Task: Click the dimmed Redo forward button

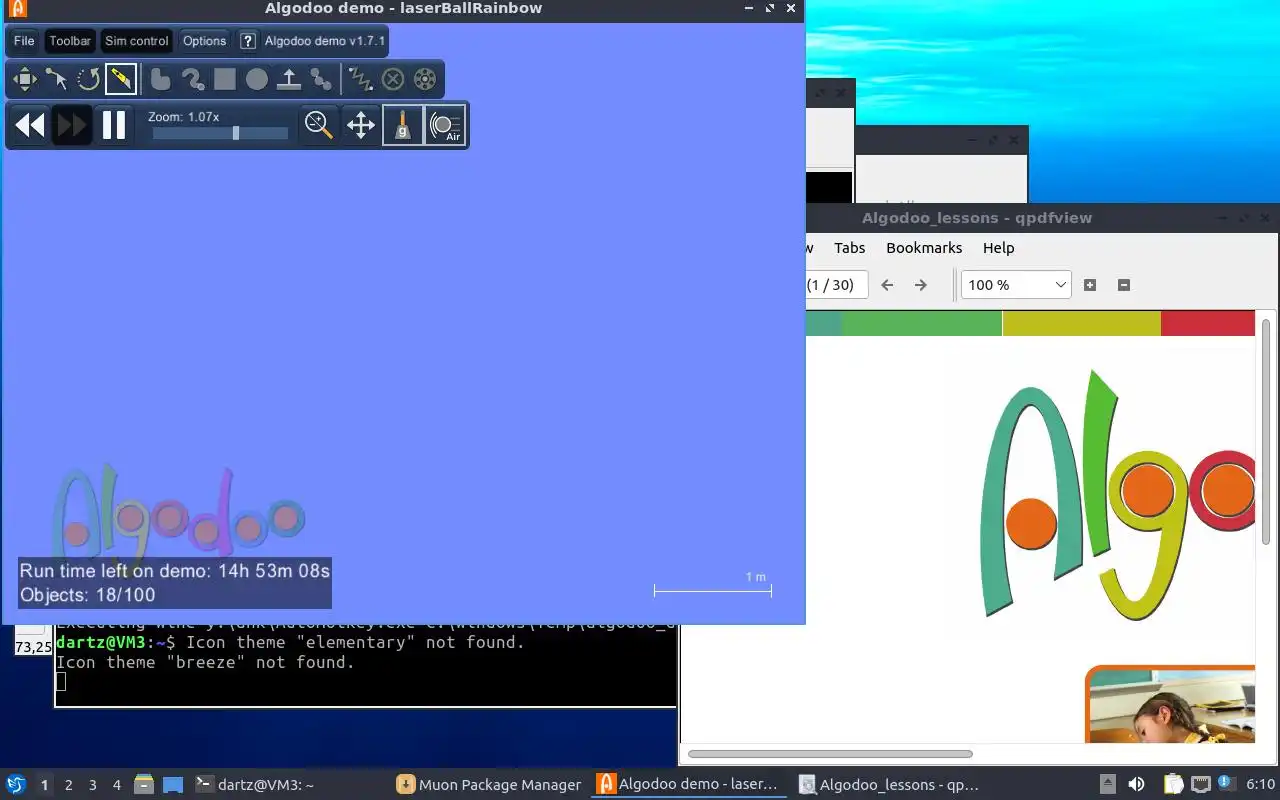Action: (x=72, y=125)
